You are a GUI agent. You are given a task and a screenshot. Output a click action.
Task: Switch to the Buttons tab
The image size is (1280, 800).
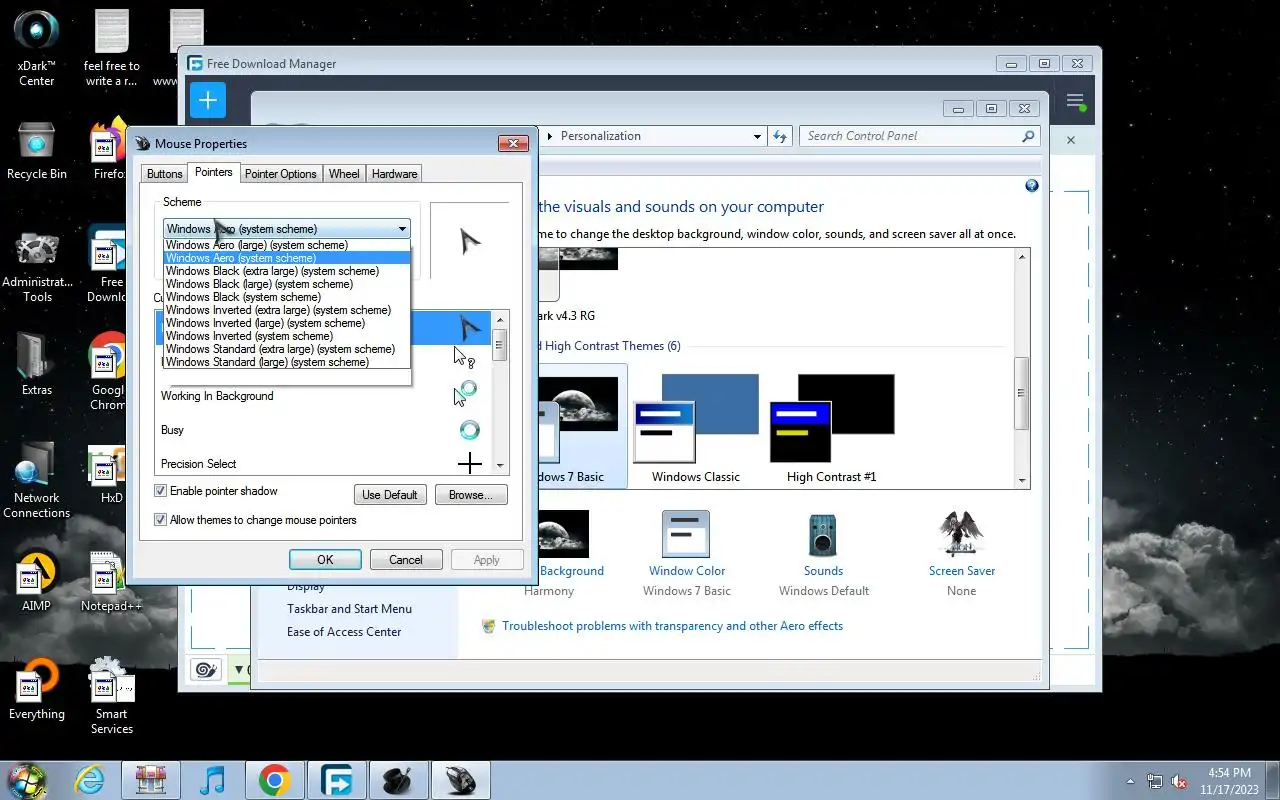164,174
